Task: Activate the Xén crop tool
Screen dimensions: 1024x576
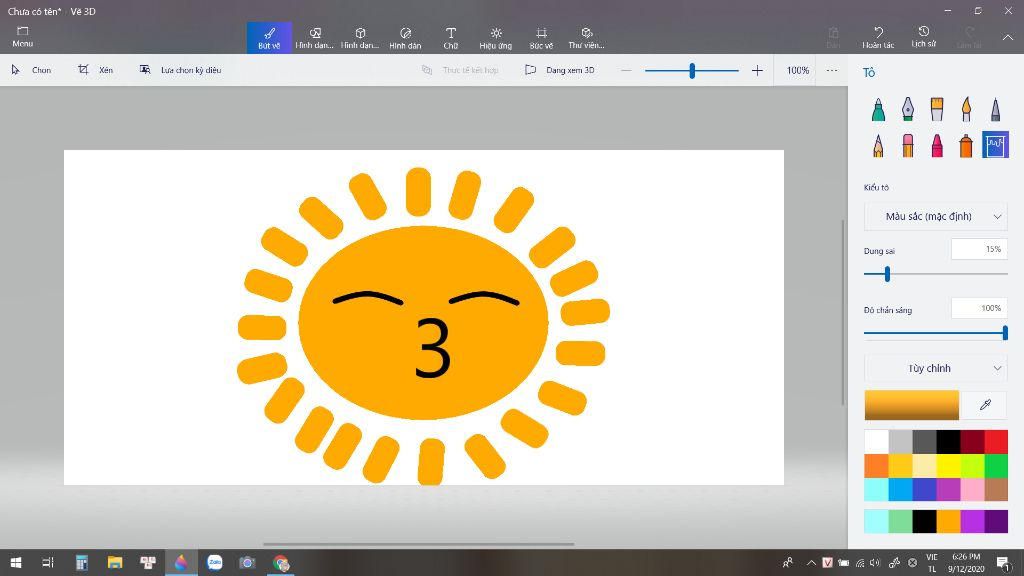Action: (95, 70)
